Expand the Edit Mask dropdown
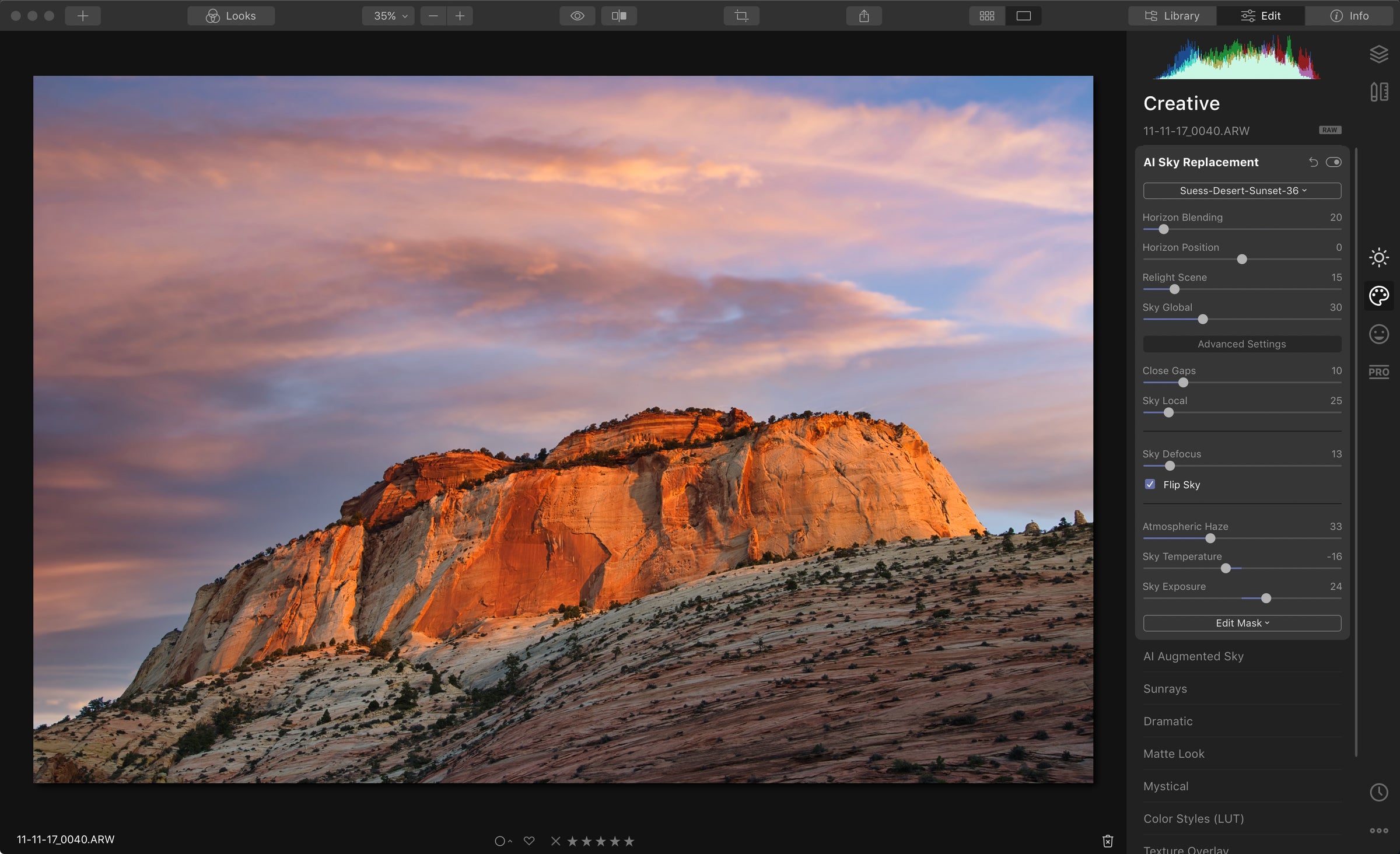1400x854 pixels. coord(1242,623)
